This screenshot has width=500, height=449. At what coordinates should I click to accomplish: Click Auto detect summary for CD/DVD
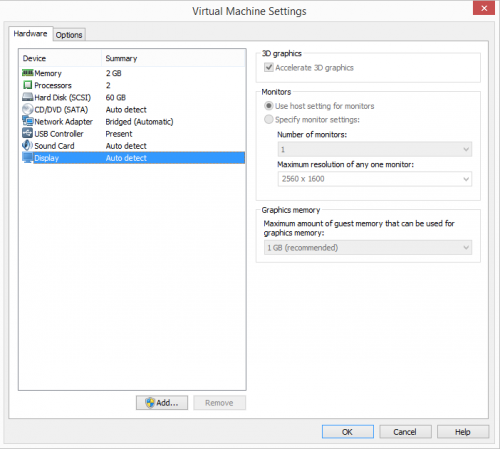[126, 110]
